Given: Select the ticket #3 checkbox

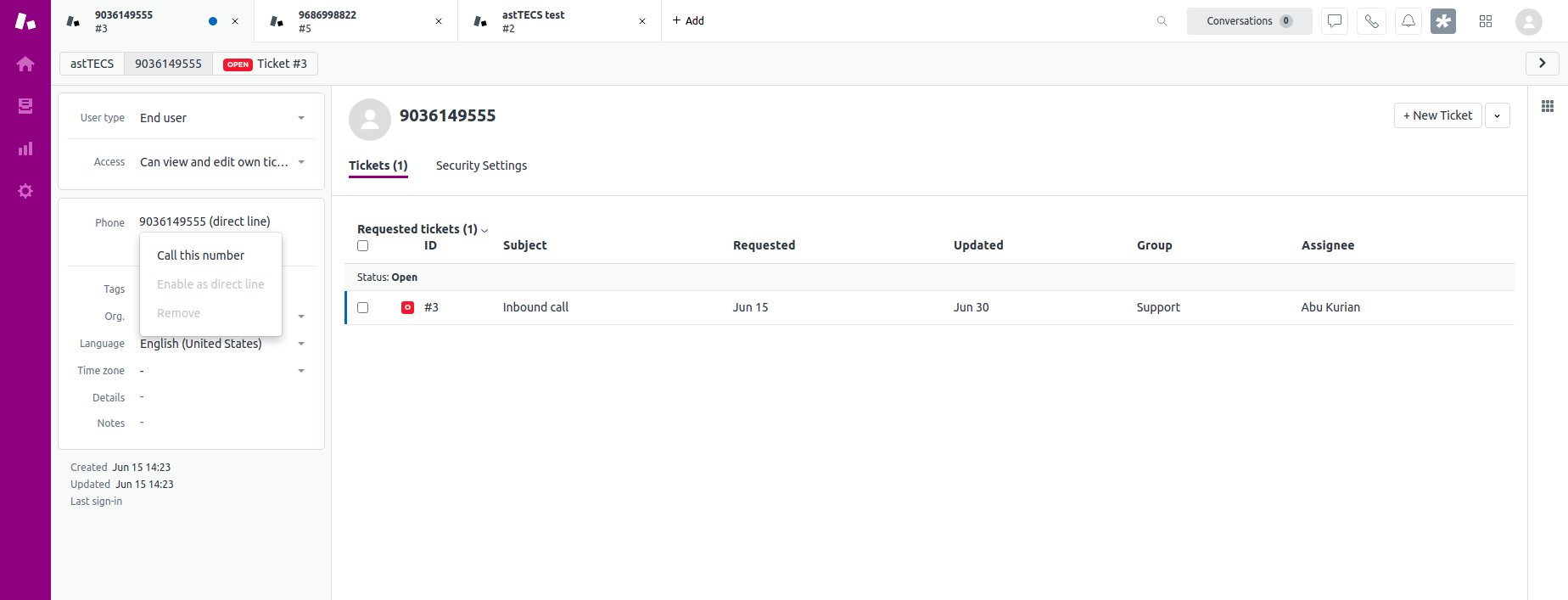Looking at the screenshot, I should coord(363,307).
